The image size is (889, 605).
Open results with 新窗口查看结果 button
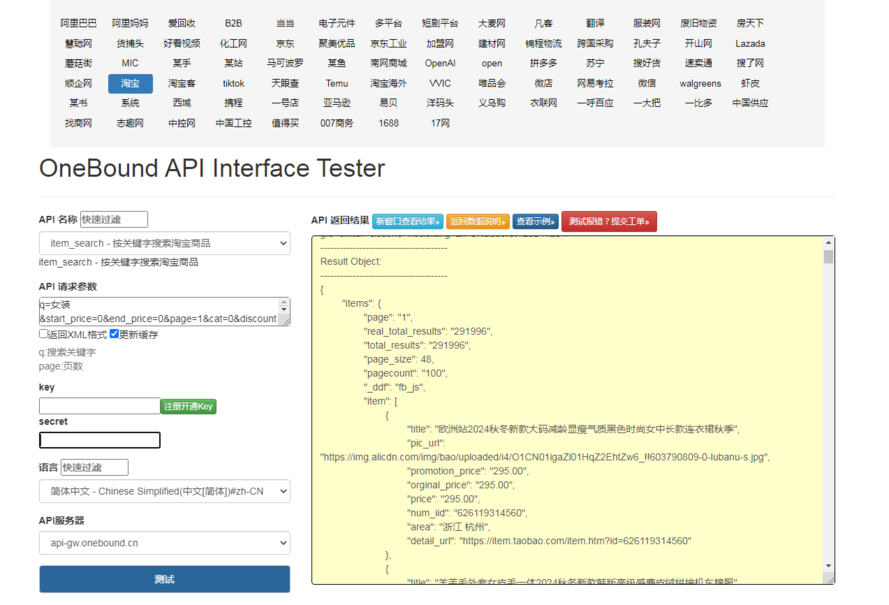tap(407, 221)
